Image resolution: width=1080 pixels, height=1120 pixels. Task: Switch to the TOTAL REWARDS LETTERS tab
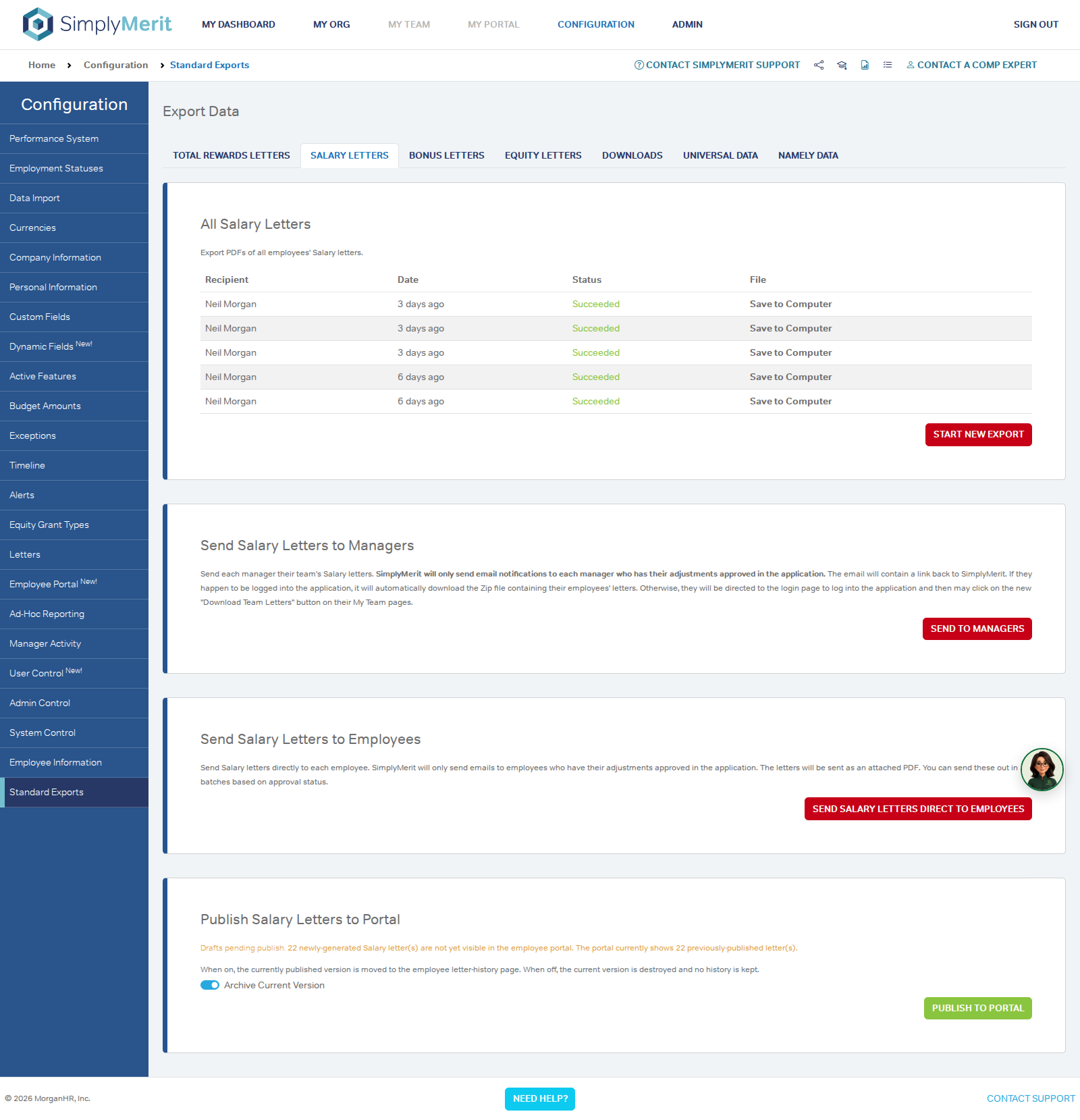(x=232, y=155)
